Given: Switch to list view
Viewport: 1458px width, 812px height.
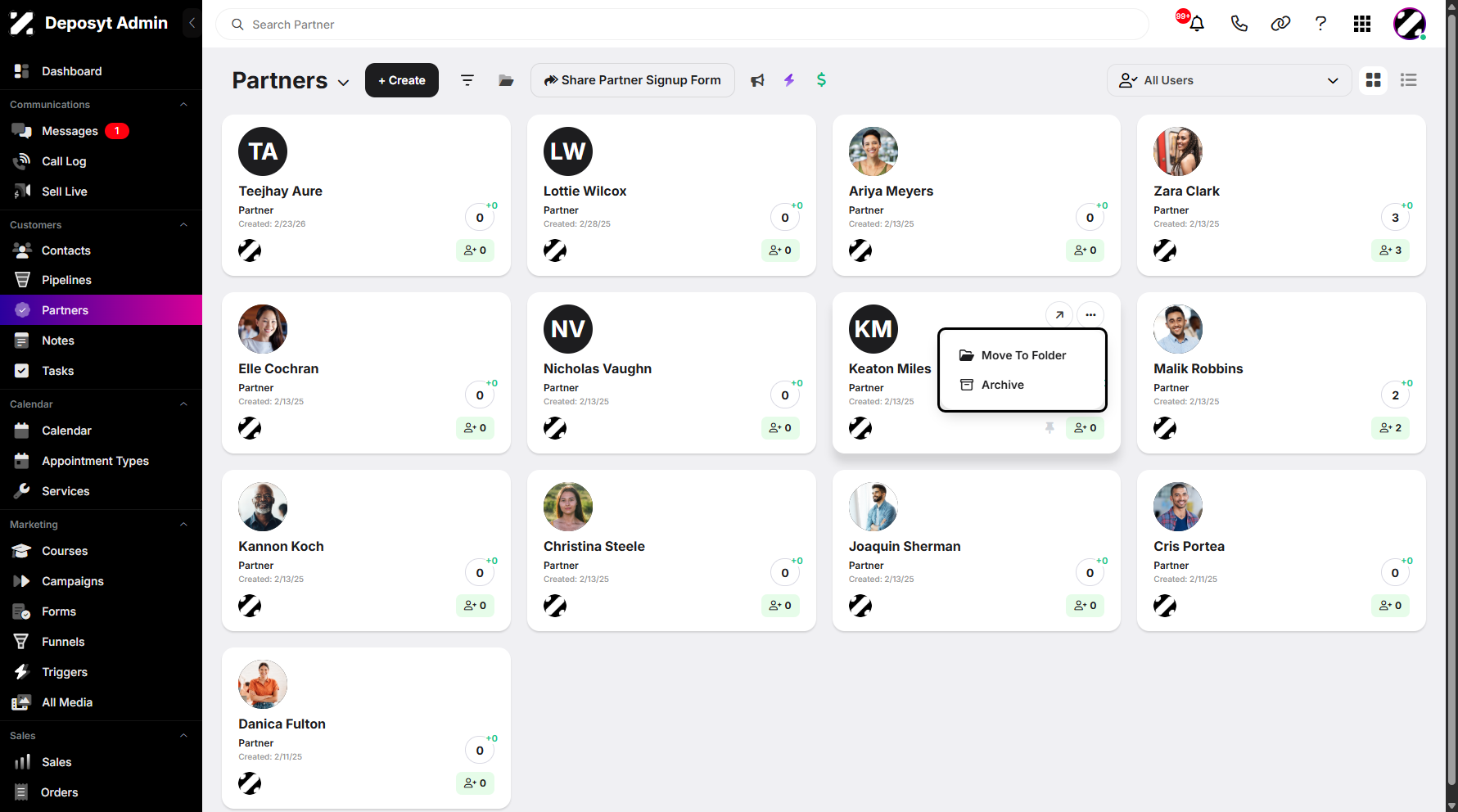Looking at the screenshot, I should (x=1409, y=80).
